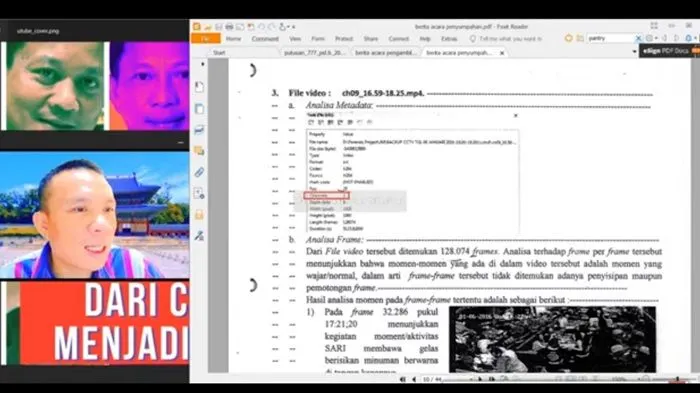Viewport: 700px width, 393px height.
Task: Toggle ribbon display options icon in title bar
Action: (654, 26)
